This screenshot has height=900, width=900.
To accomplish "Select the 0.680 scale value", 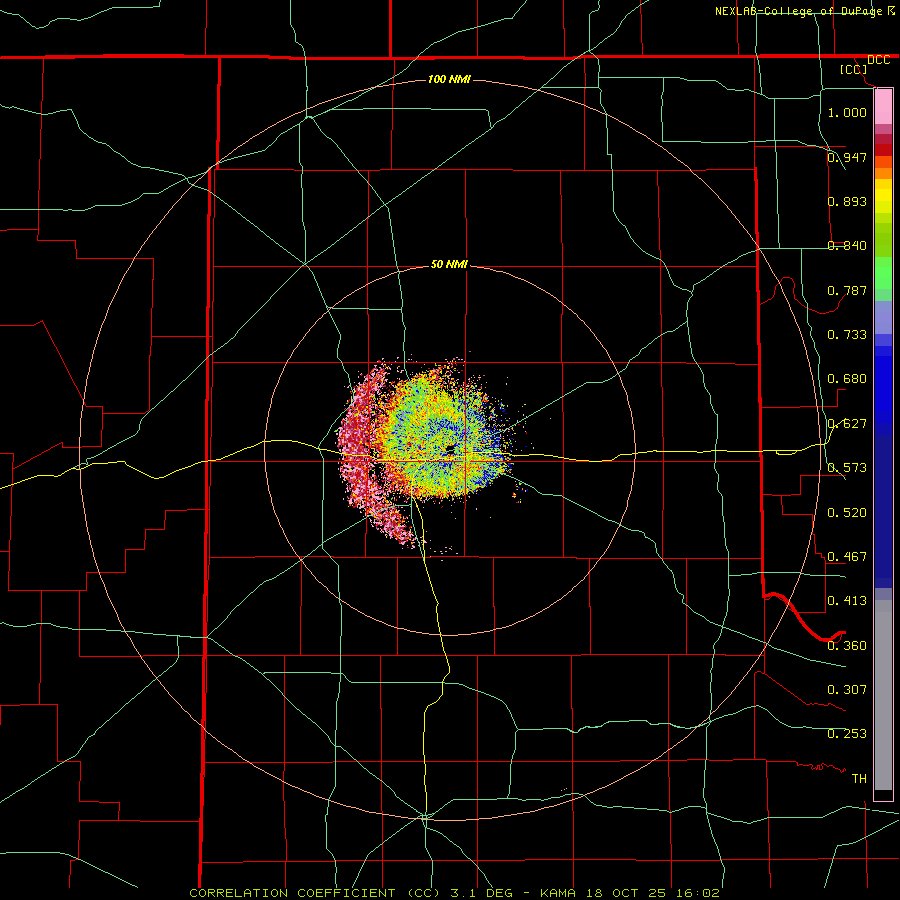I will [x=847, y=379].
